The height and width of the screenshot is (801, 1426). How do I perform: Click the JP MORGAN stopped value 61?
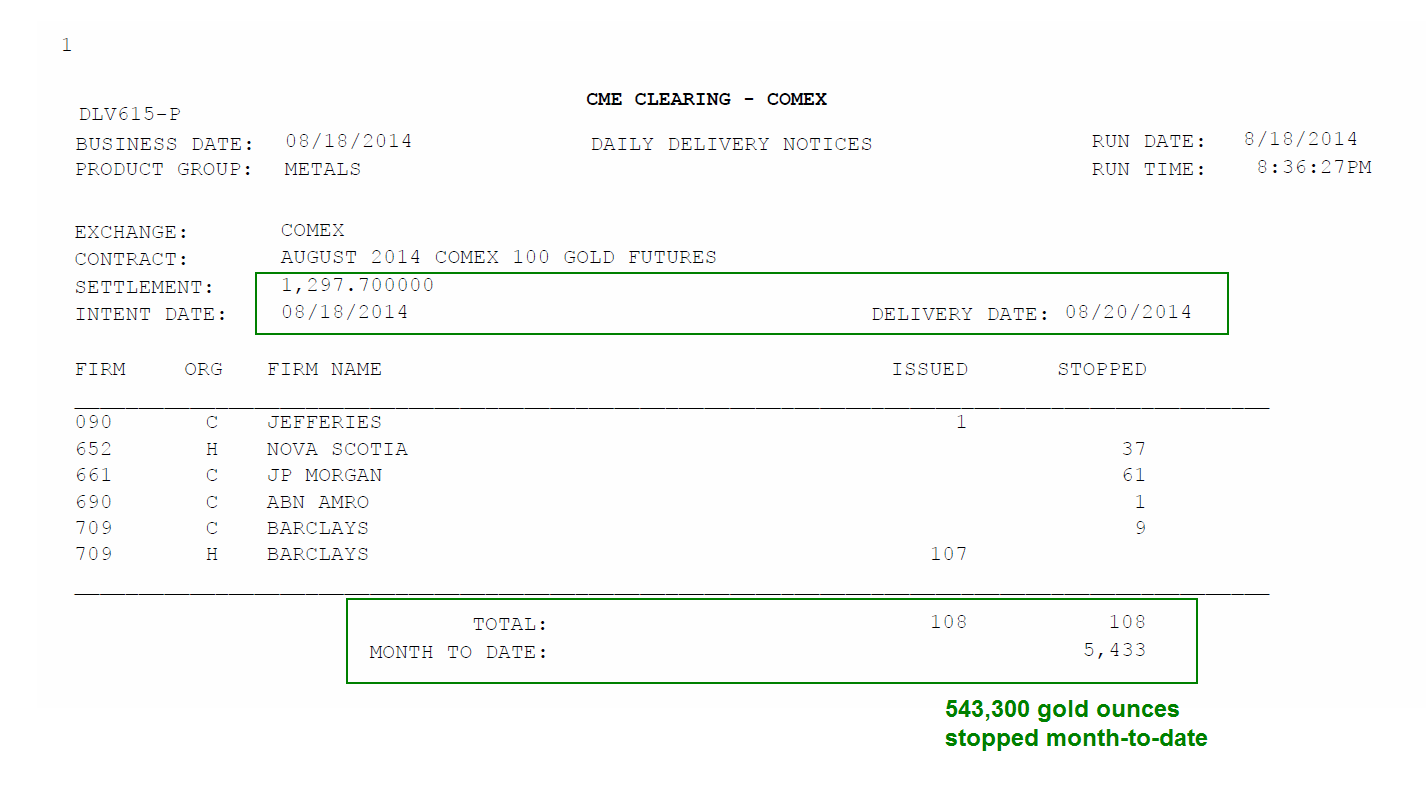(1133, 475)
